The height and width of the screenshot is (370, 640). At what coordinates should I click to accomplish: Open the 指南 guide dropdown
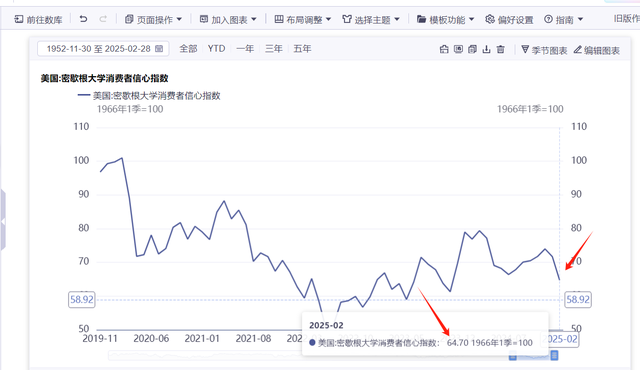click(x=564, y=19)
